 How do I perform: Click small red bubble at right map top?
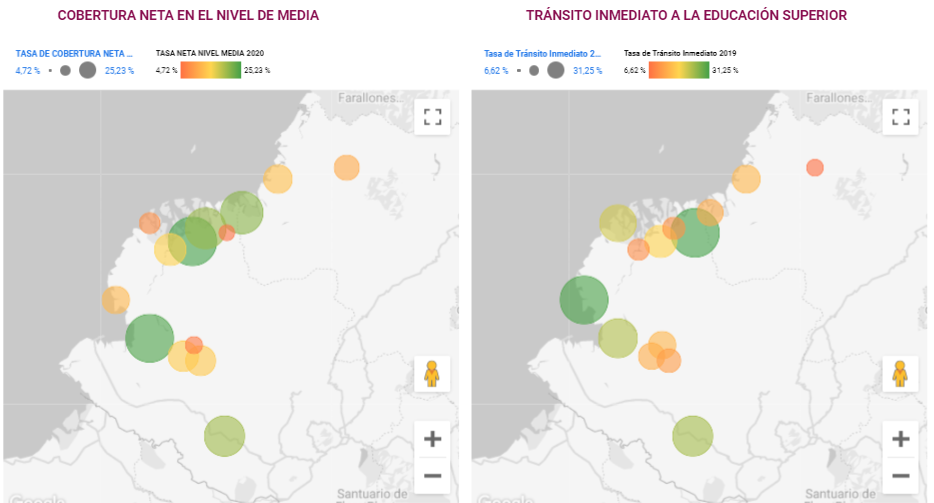point(815,167)
